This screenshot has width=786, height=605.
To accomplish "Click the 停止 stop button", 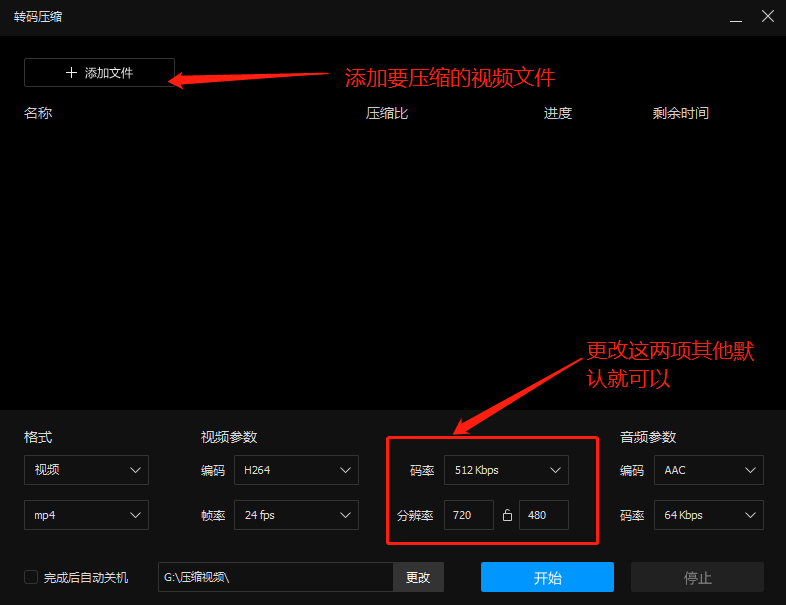I will click(697, 577).
